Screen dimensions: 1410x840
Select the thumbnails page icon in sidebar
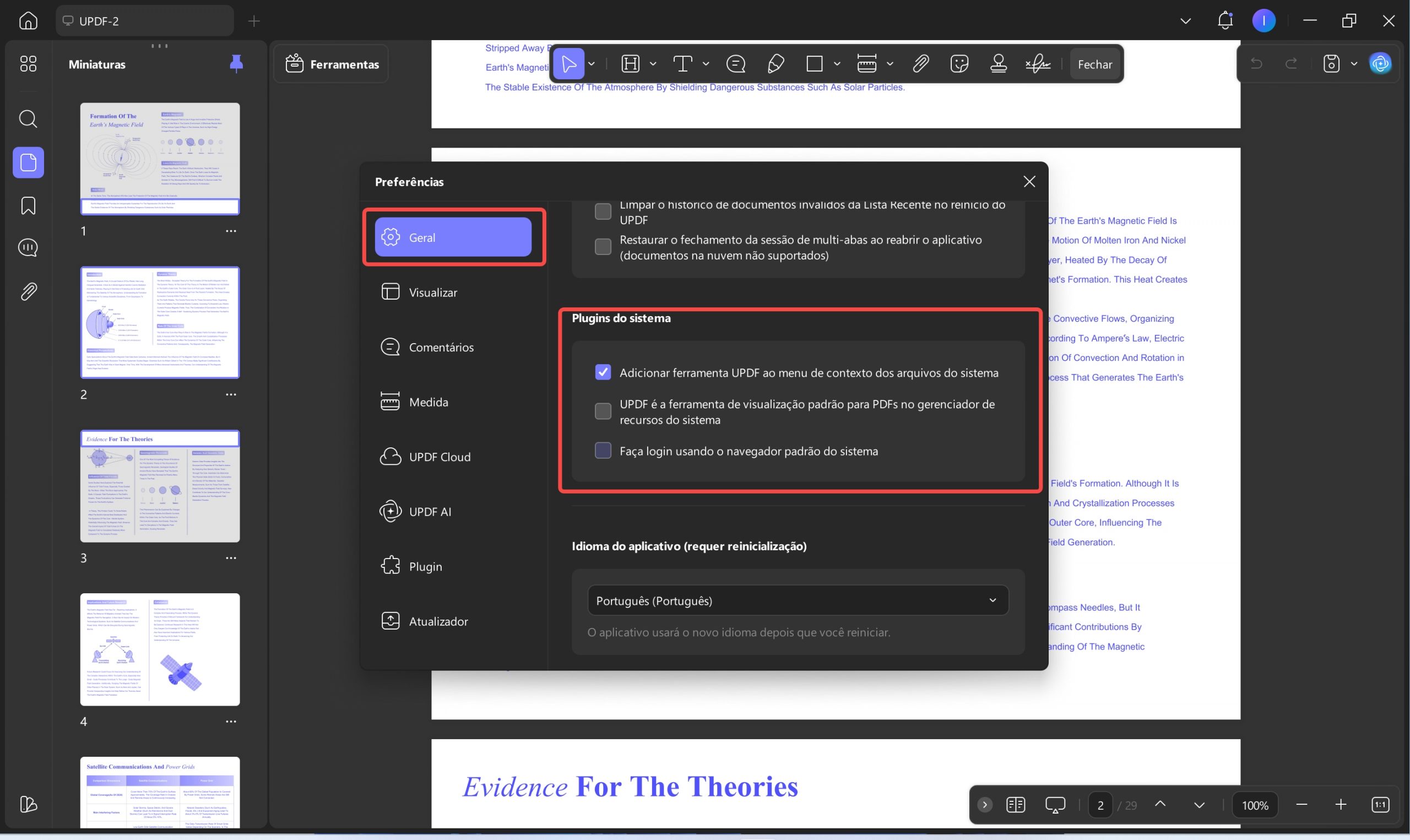point(28,163)
